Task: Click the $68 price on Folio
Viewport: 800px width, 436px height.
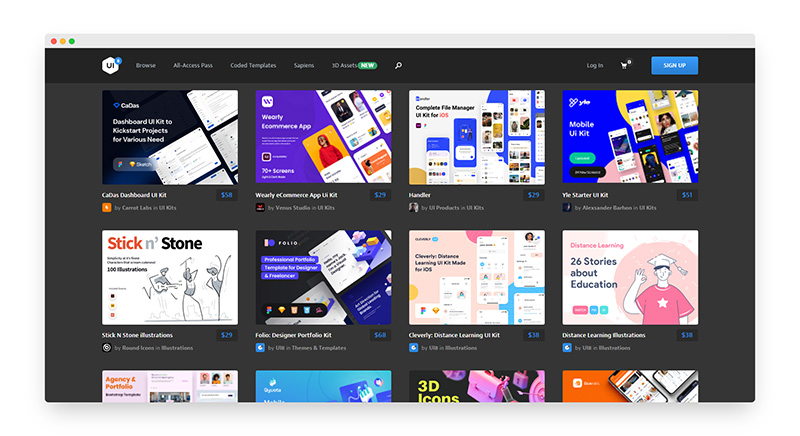Action: pos(380,335)
